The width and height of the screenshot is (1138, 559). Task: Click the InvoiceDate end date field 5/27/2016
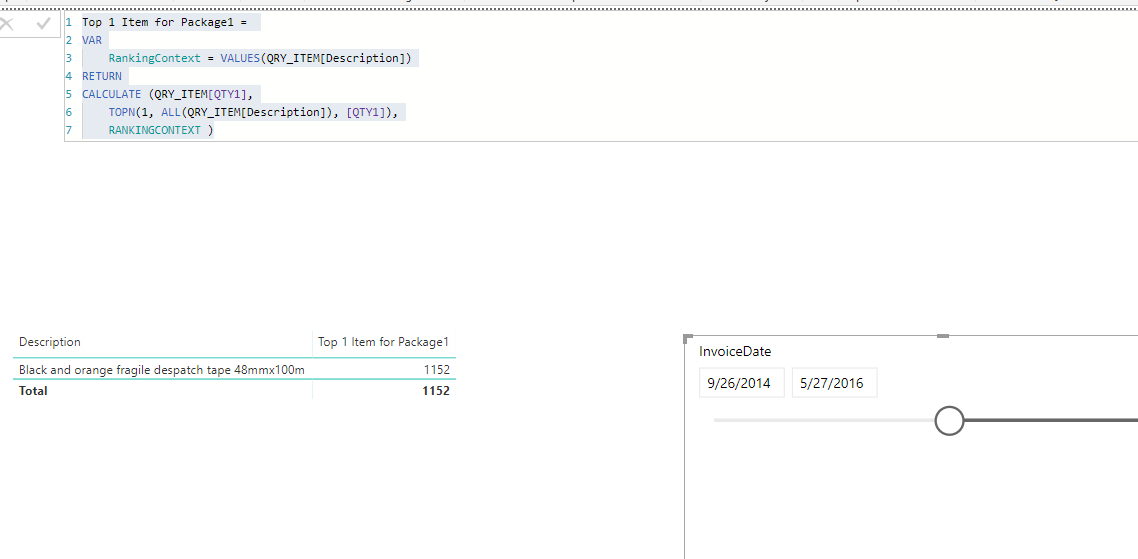pos(834,383)
